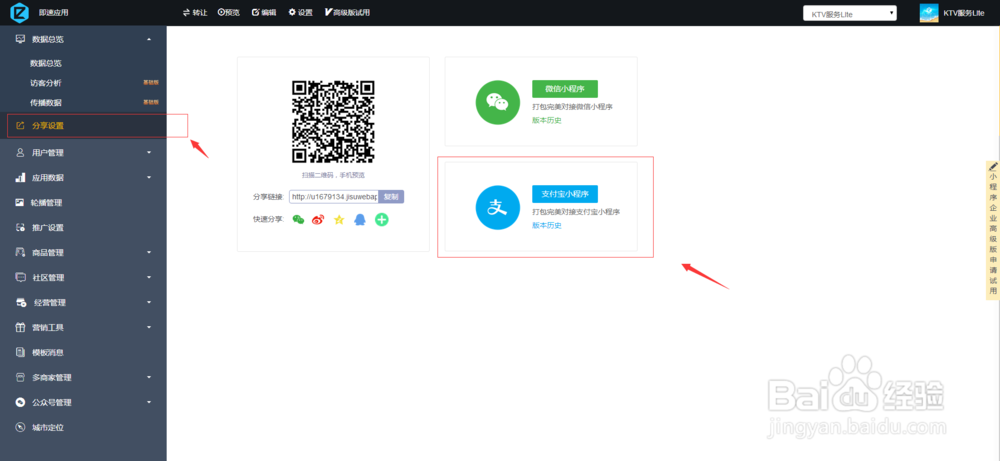This screenshot has height=461, width=1000.
Task: Expand the 营销工具 section arrow
Action: 149,327
